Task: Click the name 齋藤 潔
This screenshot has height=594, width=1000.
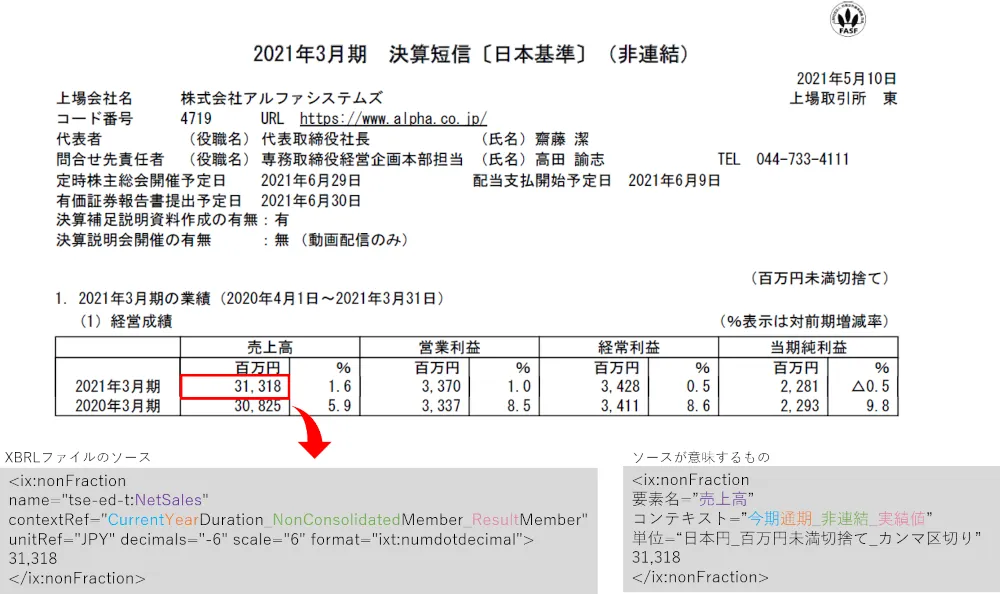Action: click(x=562, y=139)
